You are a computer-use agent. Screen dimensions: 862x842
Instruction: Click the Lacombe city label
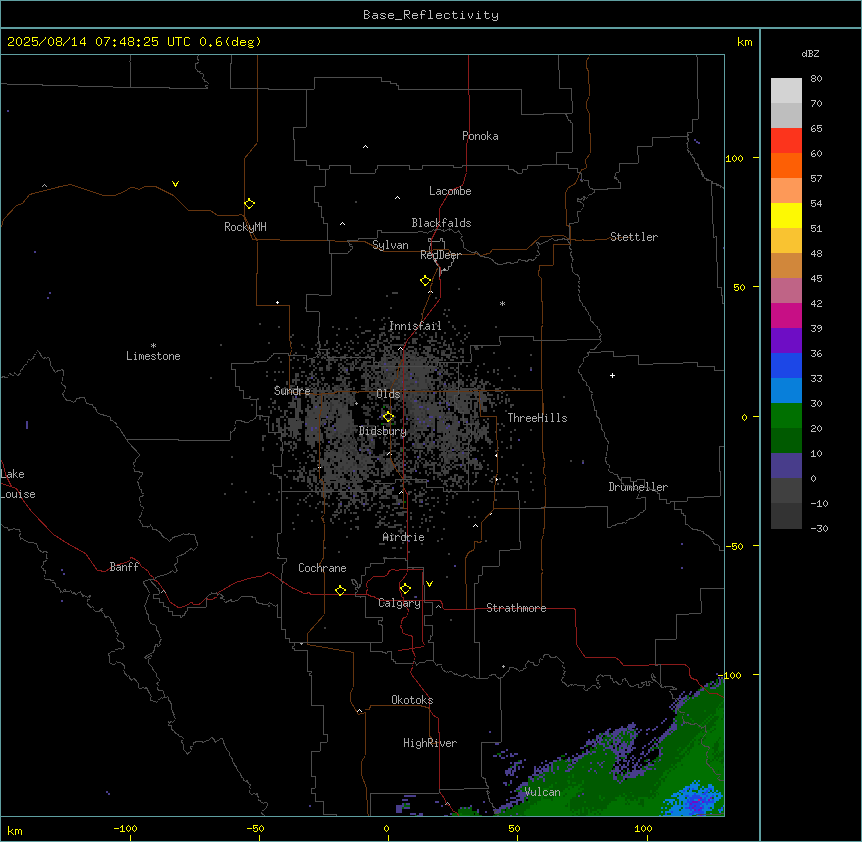[x=450, y=191]
